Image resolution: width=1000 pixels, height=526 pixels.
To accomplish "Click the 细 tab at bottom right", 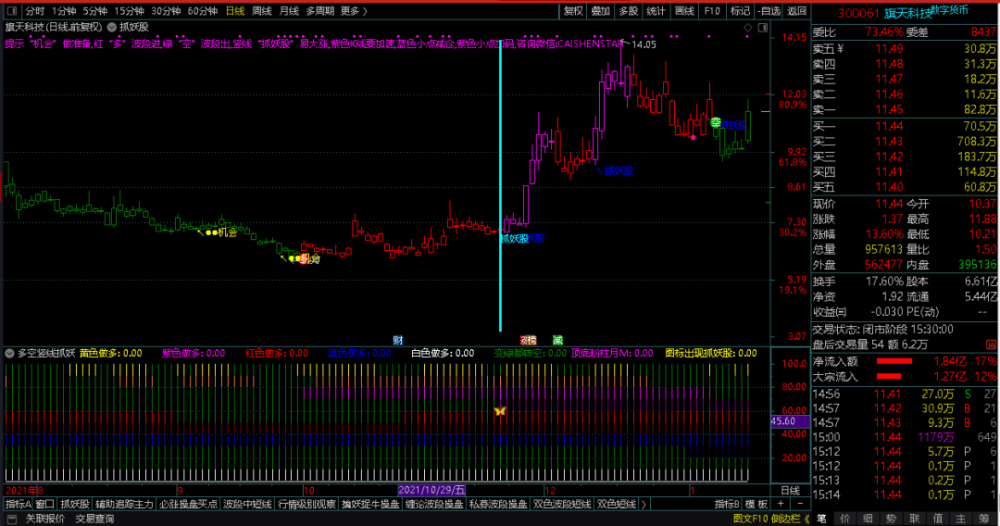I will (868, 518).
